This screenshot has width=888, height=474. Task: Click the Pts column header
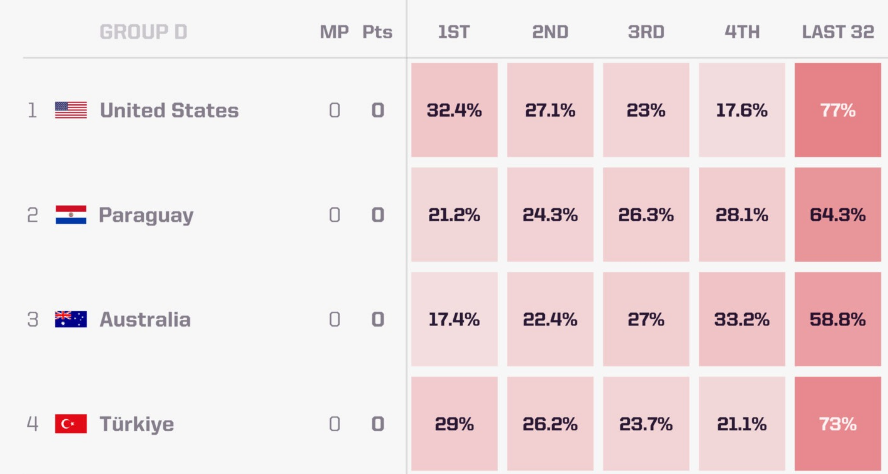pos(377,32)
